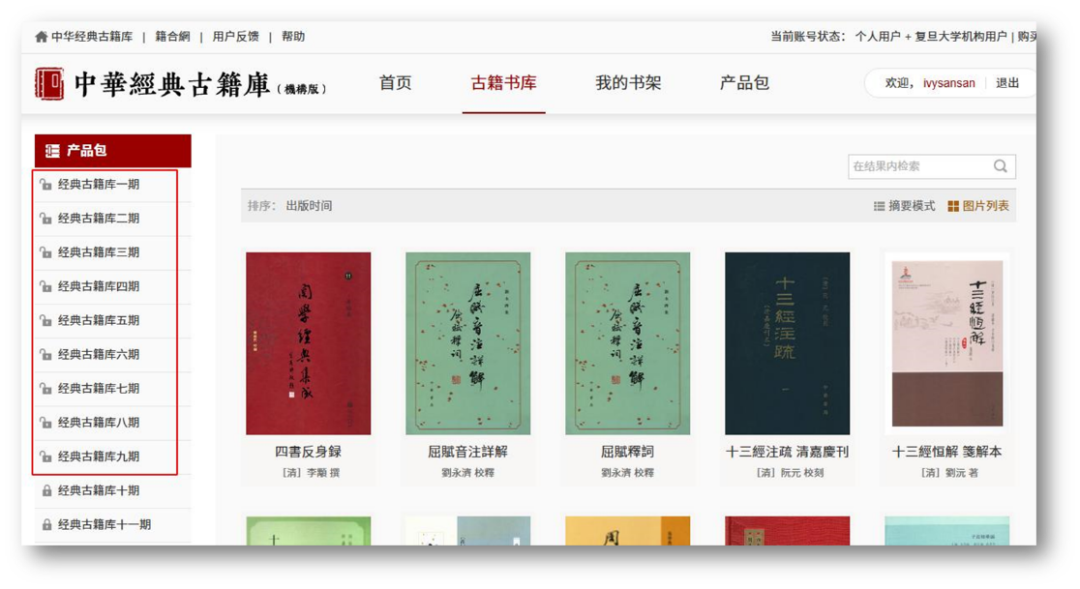Click the 摘要模式 list icon
The image size is (1080, 589).
tap(879, 206)
